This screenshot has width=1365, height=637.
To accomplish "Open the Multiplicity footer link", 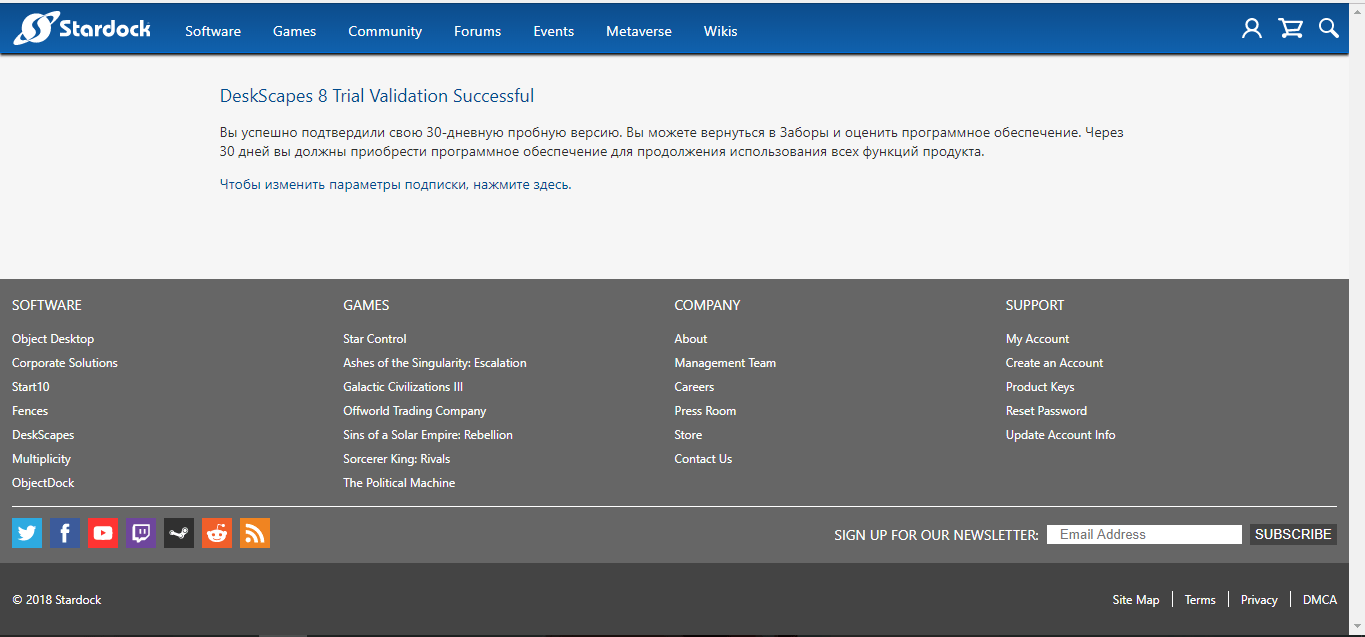I will point(41,459).
